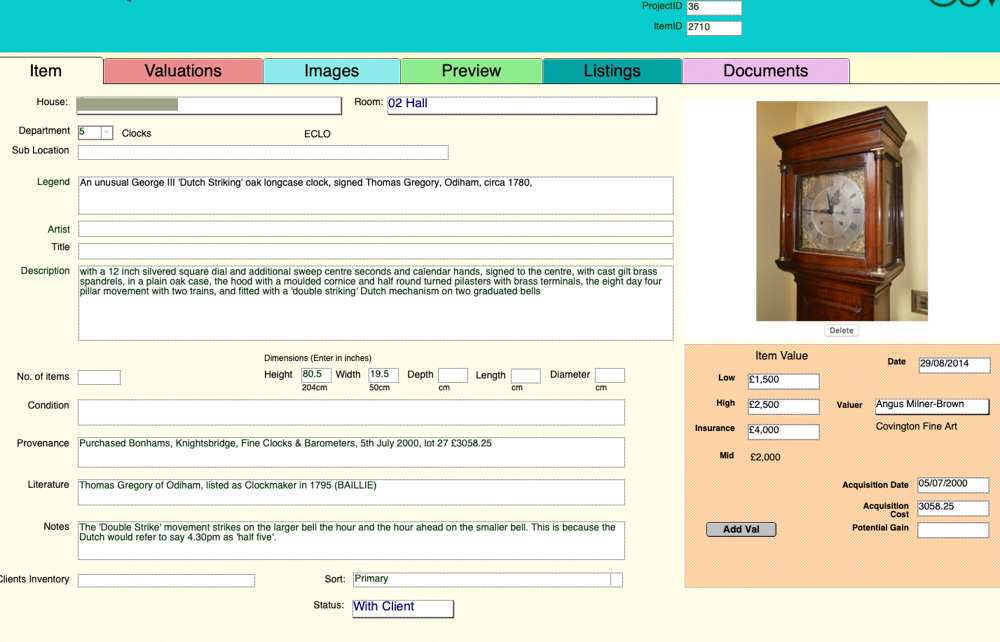The width and height of the screenshot is (1000, 642).
Task: Click the Status field showing With Client
Action: coord(402,608)
